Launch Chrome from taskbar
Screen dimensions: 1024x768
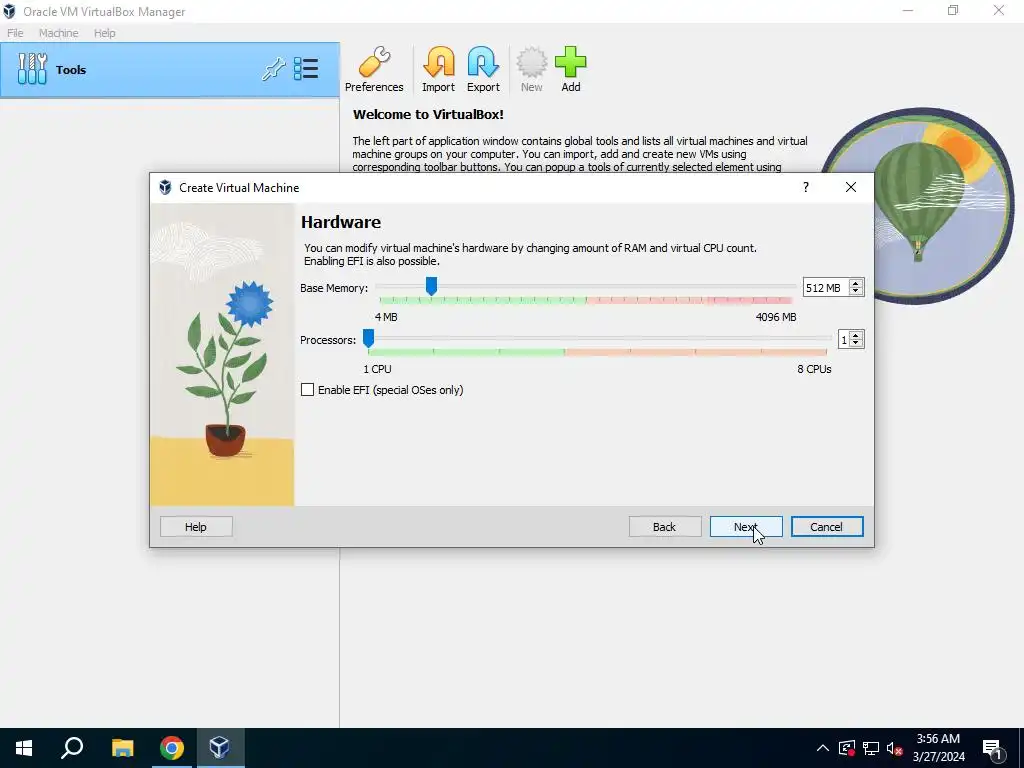tap(172, 748)
